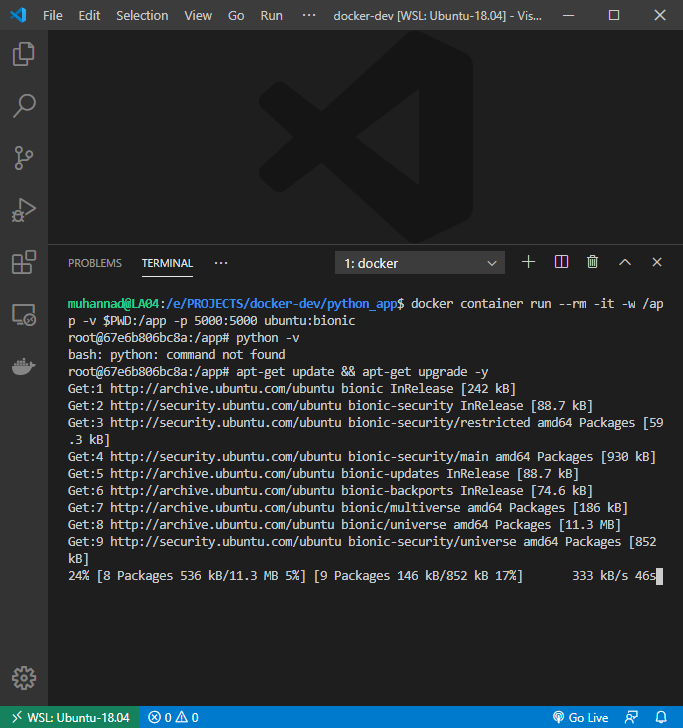Open the Edit menu
683x728 pixels.
89,15
